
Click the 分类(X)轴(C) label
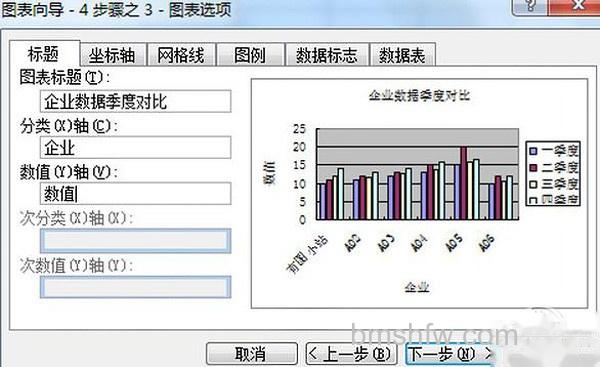pos(69,126)
